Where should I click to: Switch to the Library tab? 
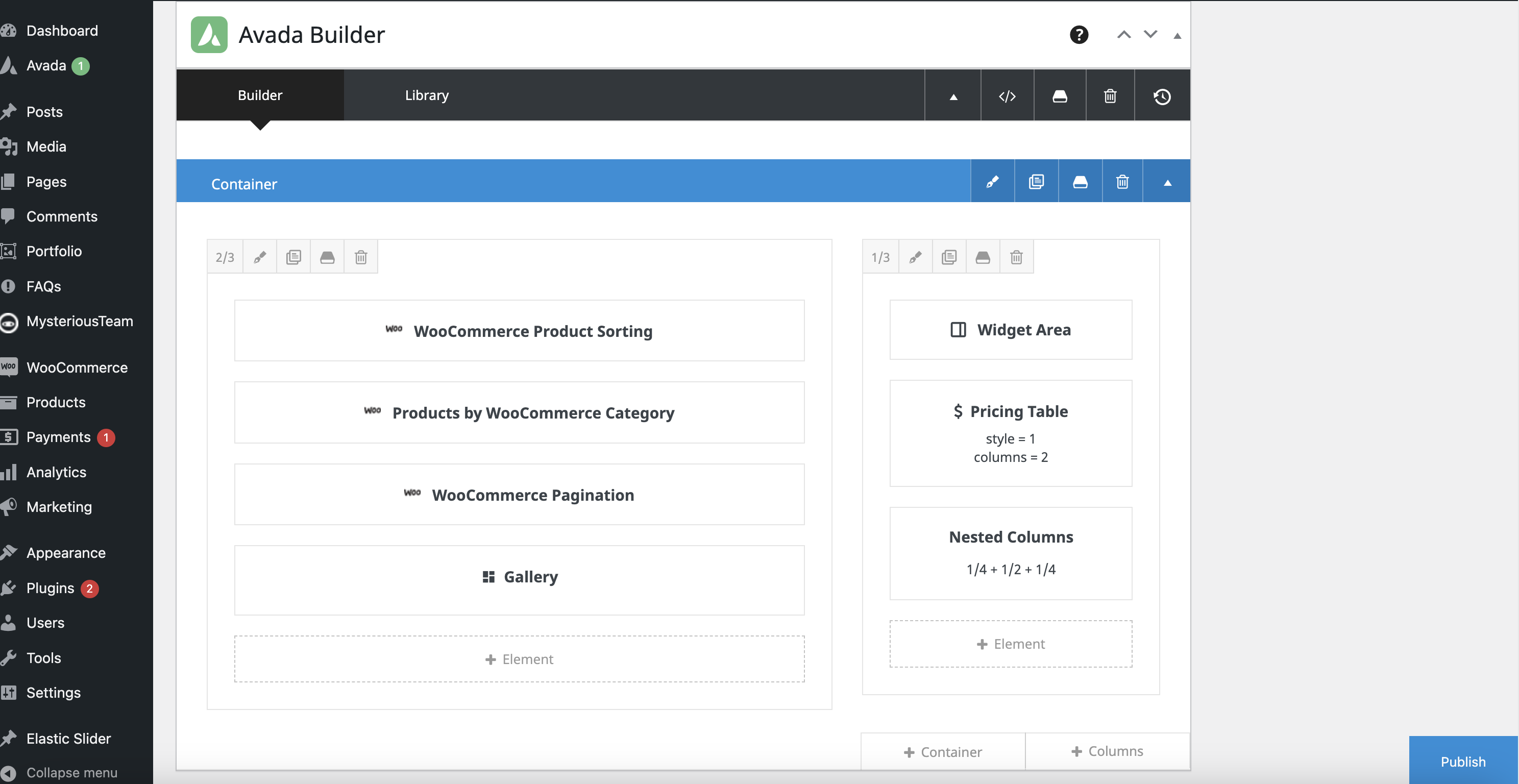(x=426, y=95)
